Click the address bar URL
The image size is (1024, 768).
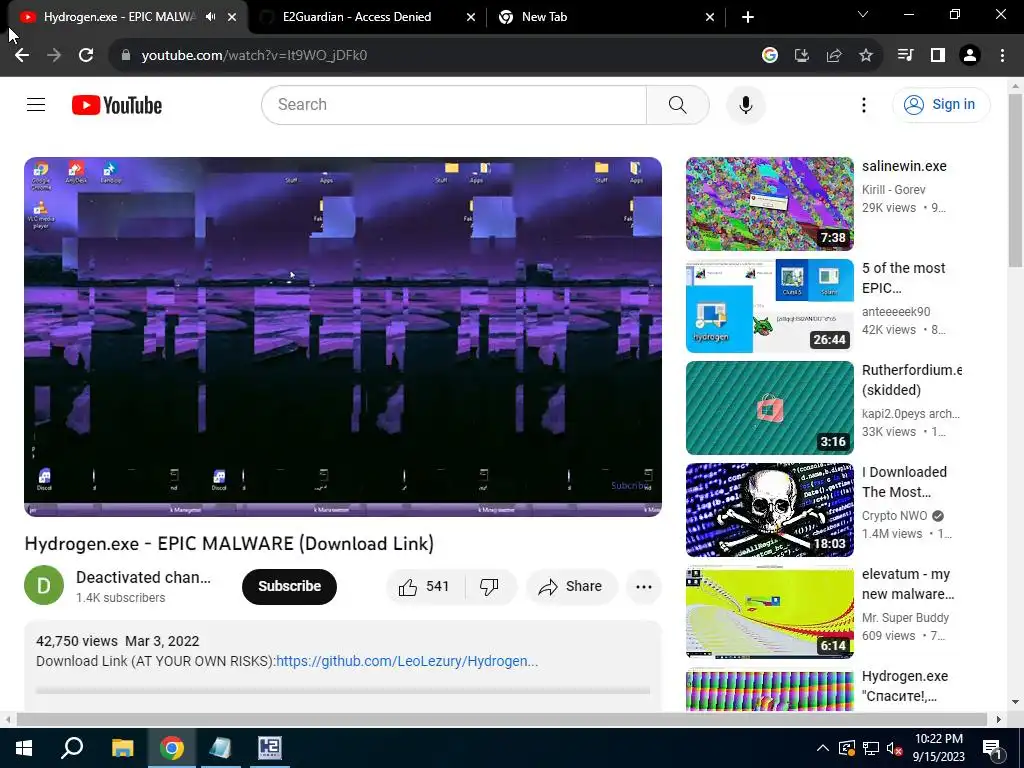coord(254,56)
